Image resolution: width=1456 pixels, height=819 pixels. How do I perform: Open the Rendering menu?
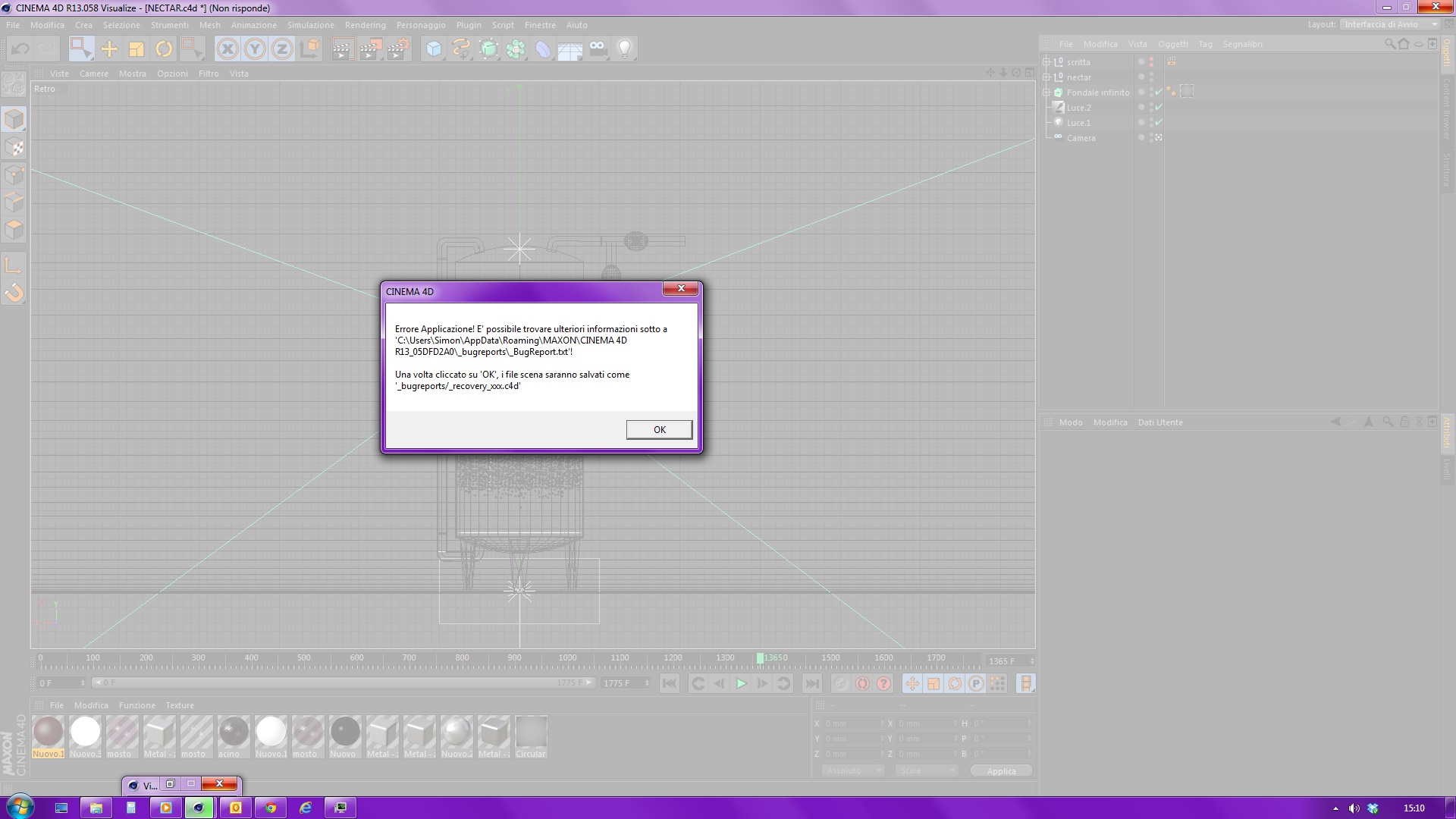pyautogui.click(x=365, y=25)
